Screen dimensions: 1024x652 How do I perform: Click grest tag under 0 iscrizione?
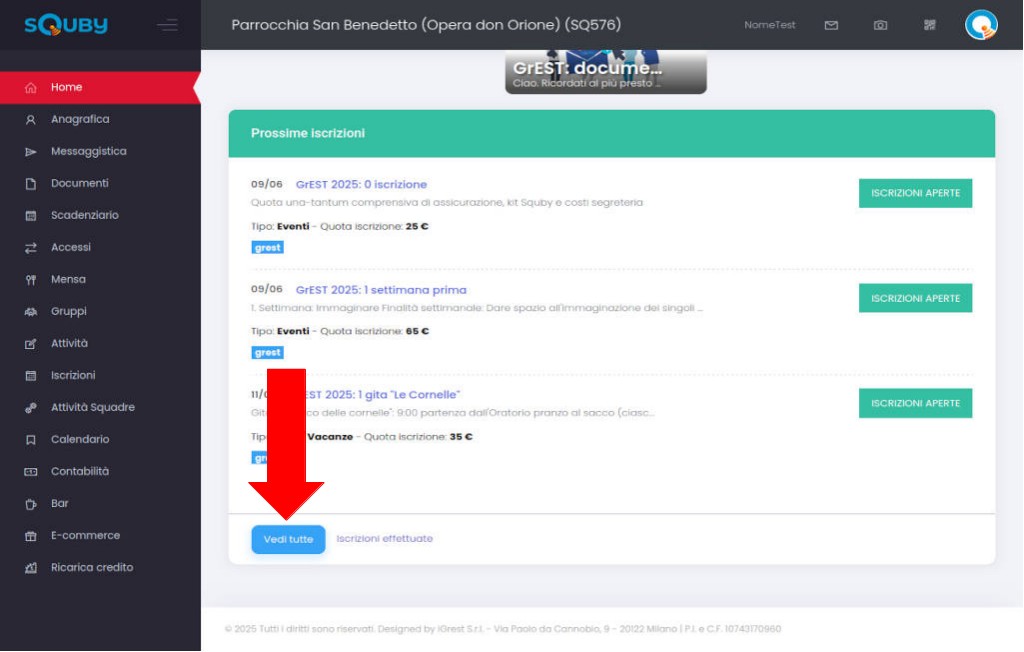267,248
